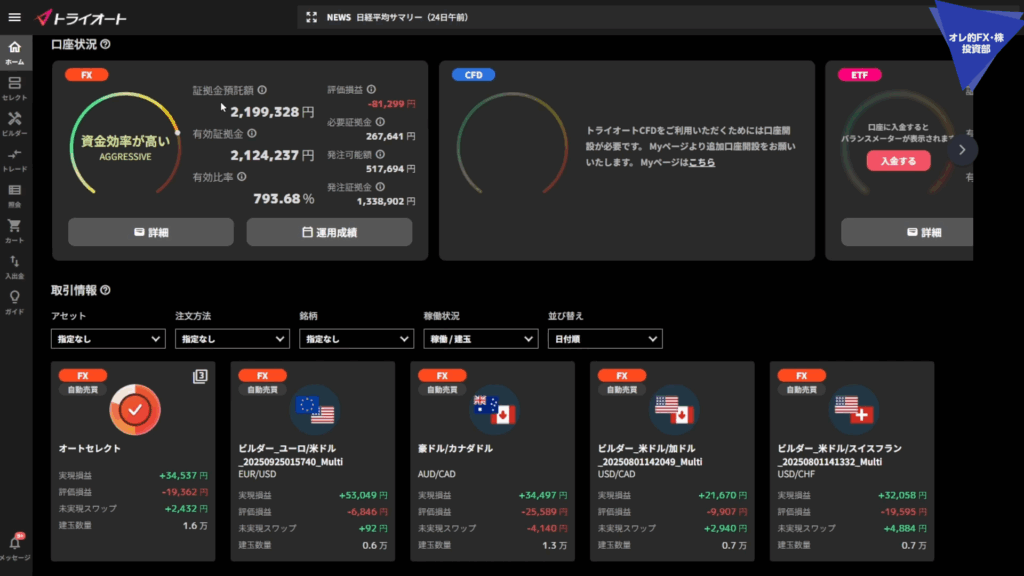Open the Trade (トレード) sidebar icon

(14, 158)
